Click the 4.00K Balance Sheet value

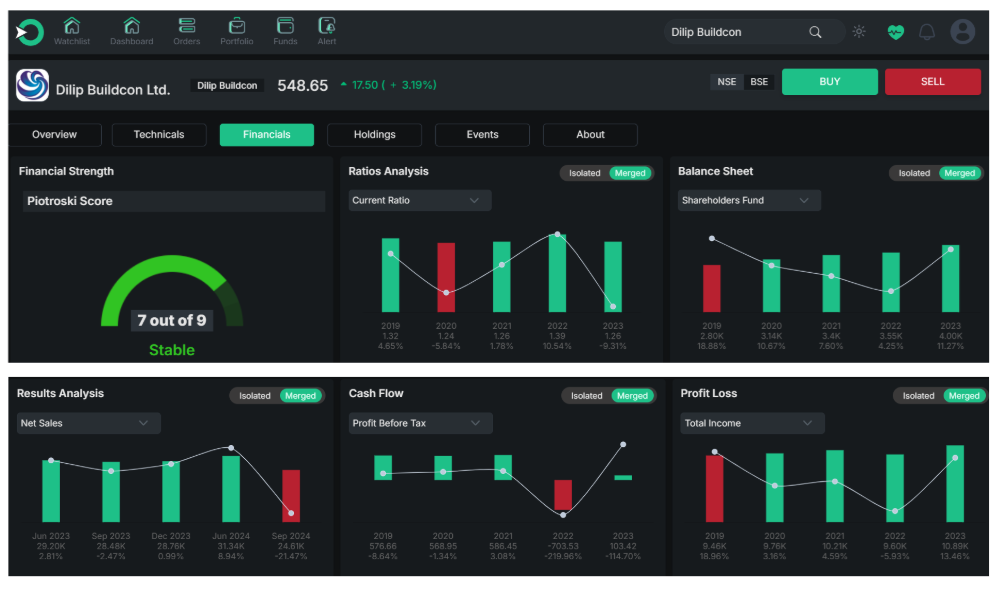click(x=950, y=336)
